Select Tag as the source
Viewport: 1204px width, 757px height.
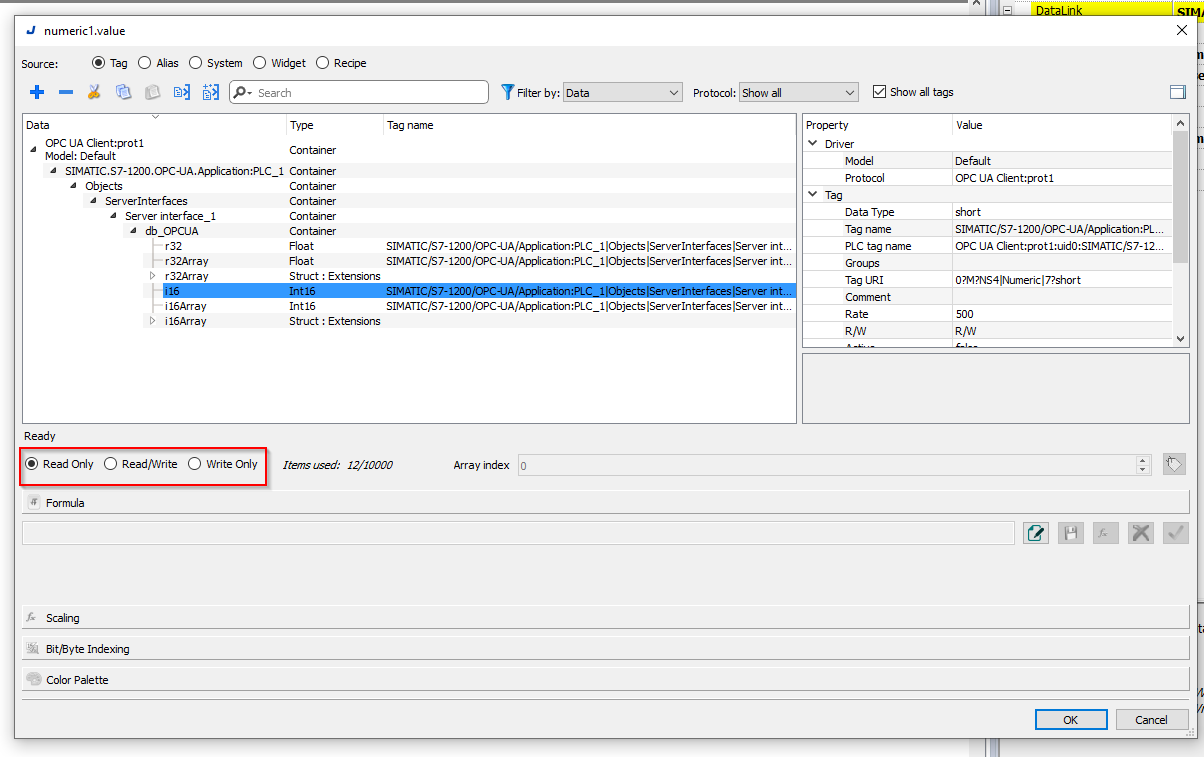point(99,63)
